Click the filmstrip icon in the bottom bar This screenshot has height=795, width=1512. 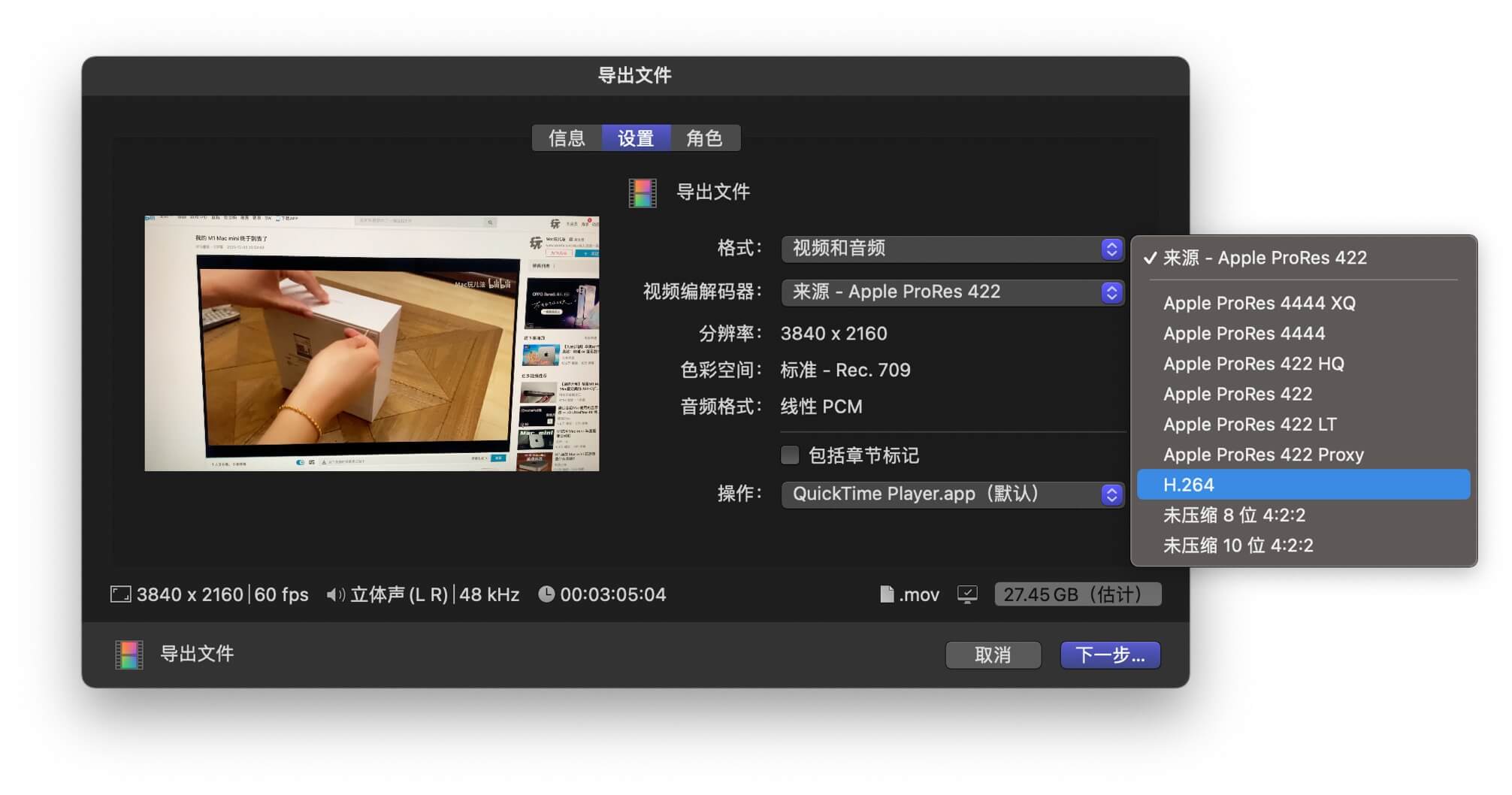[129, 654]
